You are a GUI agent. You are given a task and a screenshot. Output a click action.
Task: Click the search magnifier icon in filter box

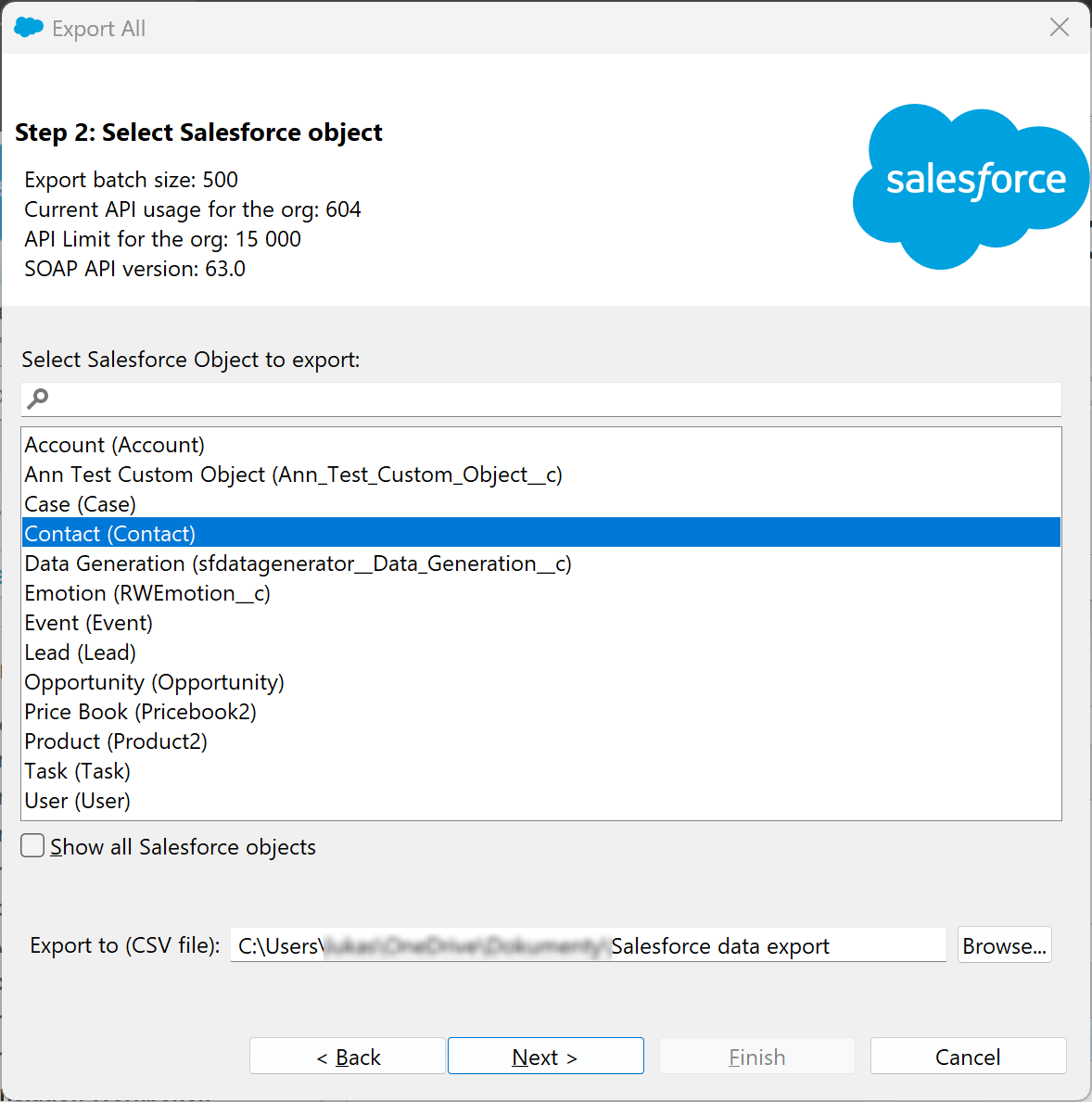click(36, 399)
